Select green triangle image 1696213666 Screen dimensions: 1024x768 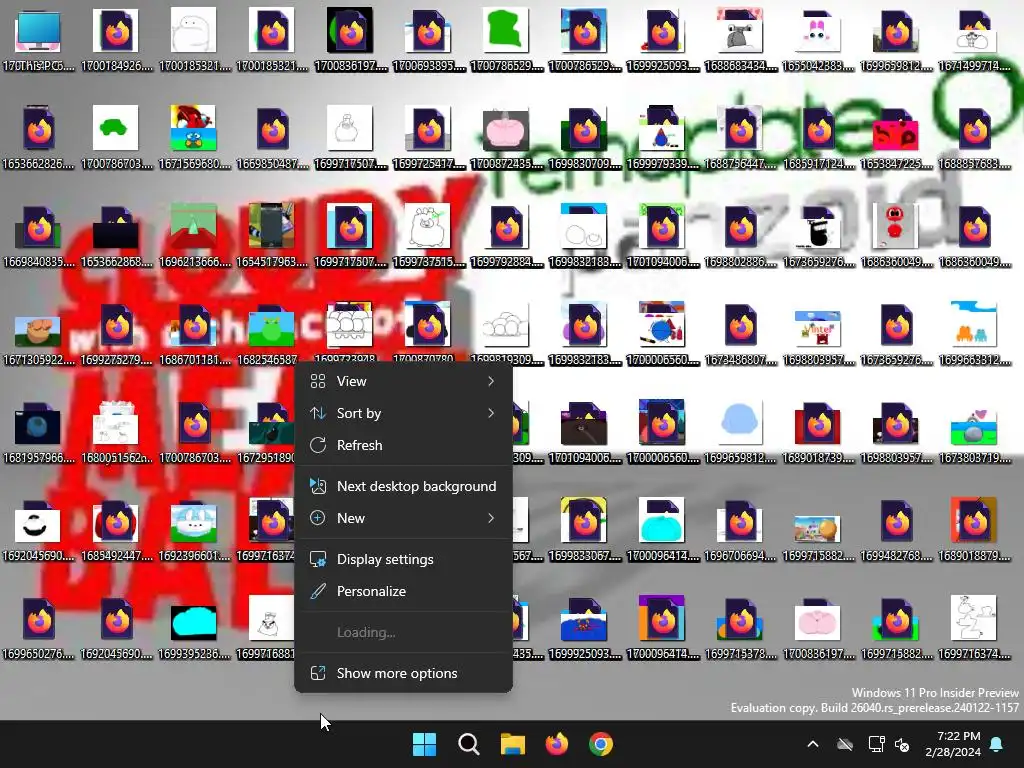coord(194,236)
